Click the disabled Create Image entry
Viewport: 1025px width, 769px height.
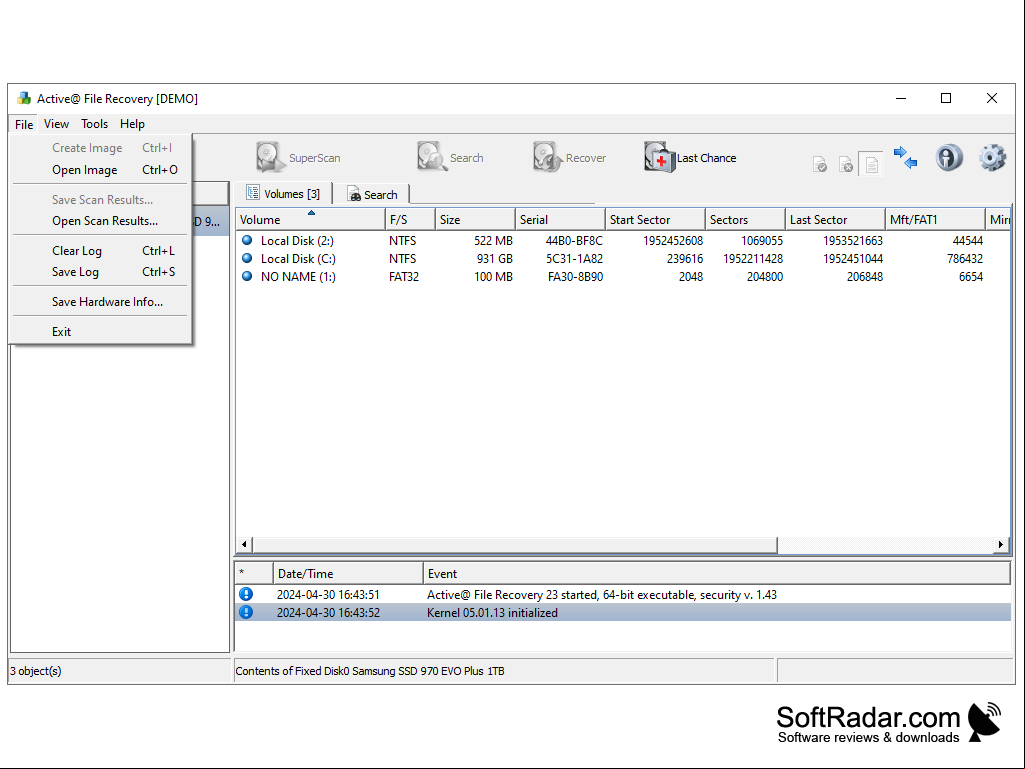[x=101, y=148]
